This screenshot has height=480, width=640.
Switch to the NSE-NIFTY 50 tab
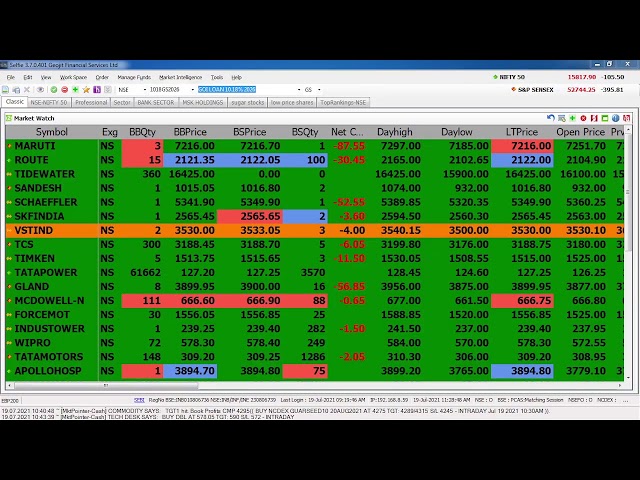[x=49, y=102]
